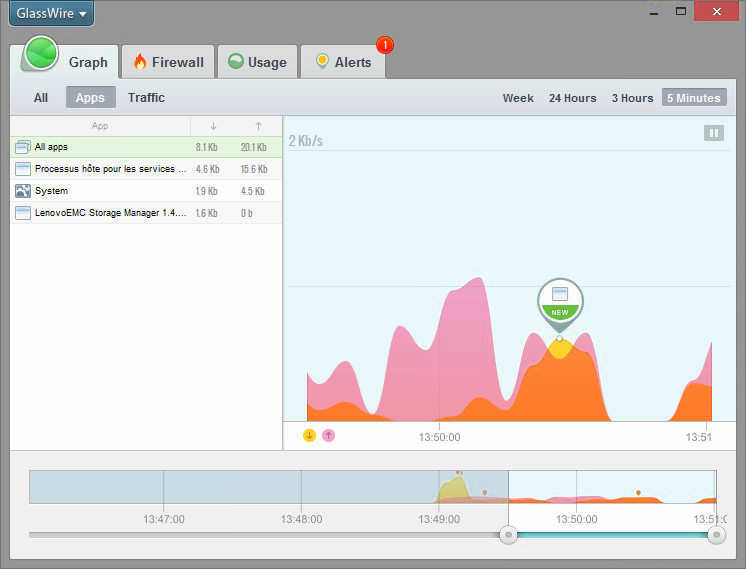Click the Usage green circle icon
This screenshot has width=746, height=569.
point(236,61)
